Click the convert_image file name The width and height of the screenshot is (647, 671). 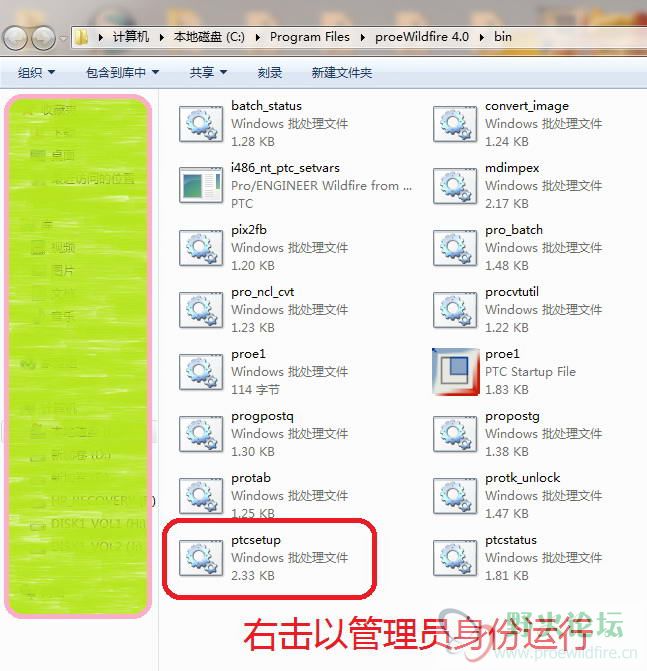tap(527, 106)
